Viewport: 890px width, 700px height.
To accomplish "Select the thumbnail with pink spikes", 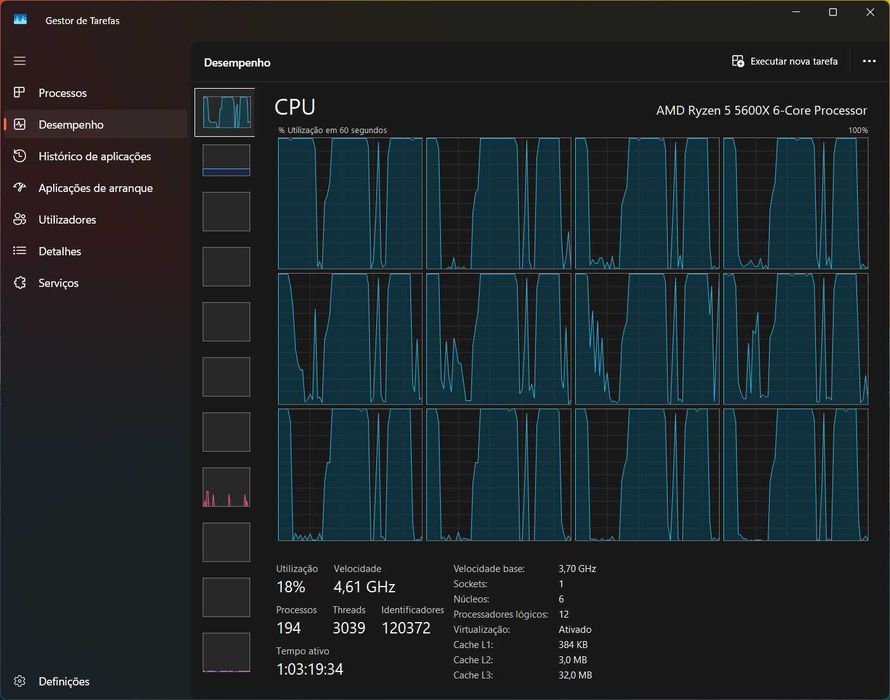I will [226, 487].
